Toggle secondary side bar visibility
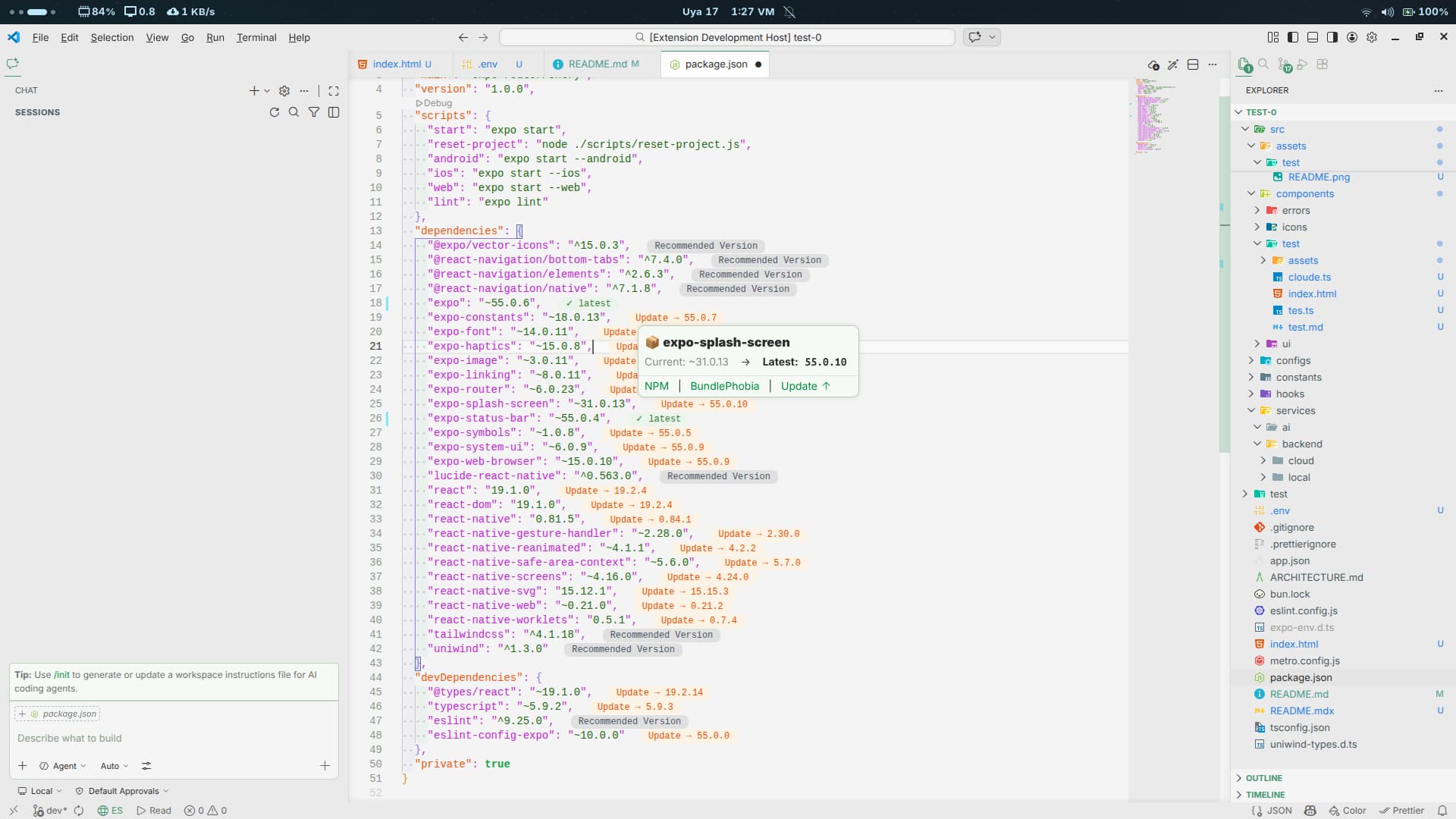This screenshot has width=1456, height=819. pyautogui.click(x=1332, y=37)
